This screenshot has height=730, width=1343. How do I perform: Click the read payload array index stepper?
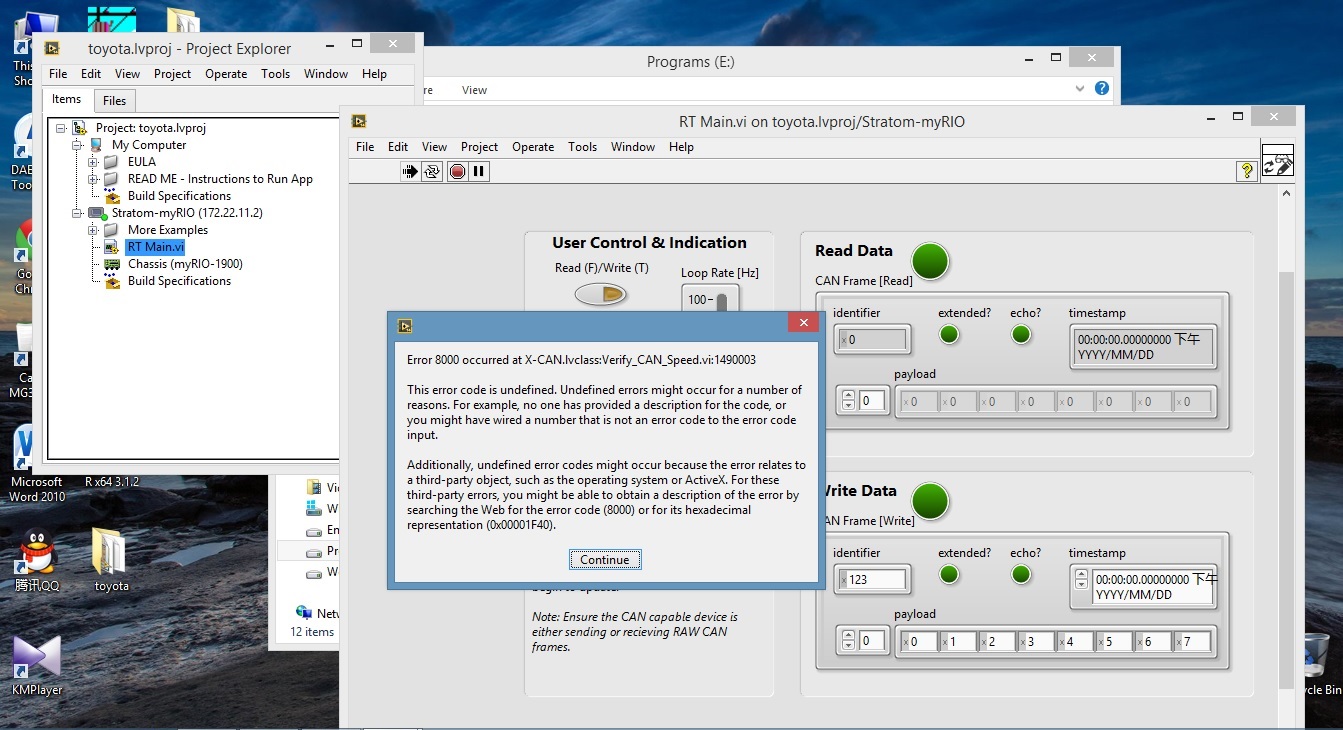tap(849, 401)
